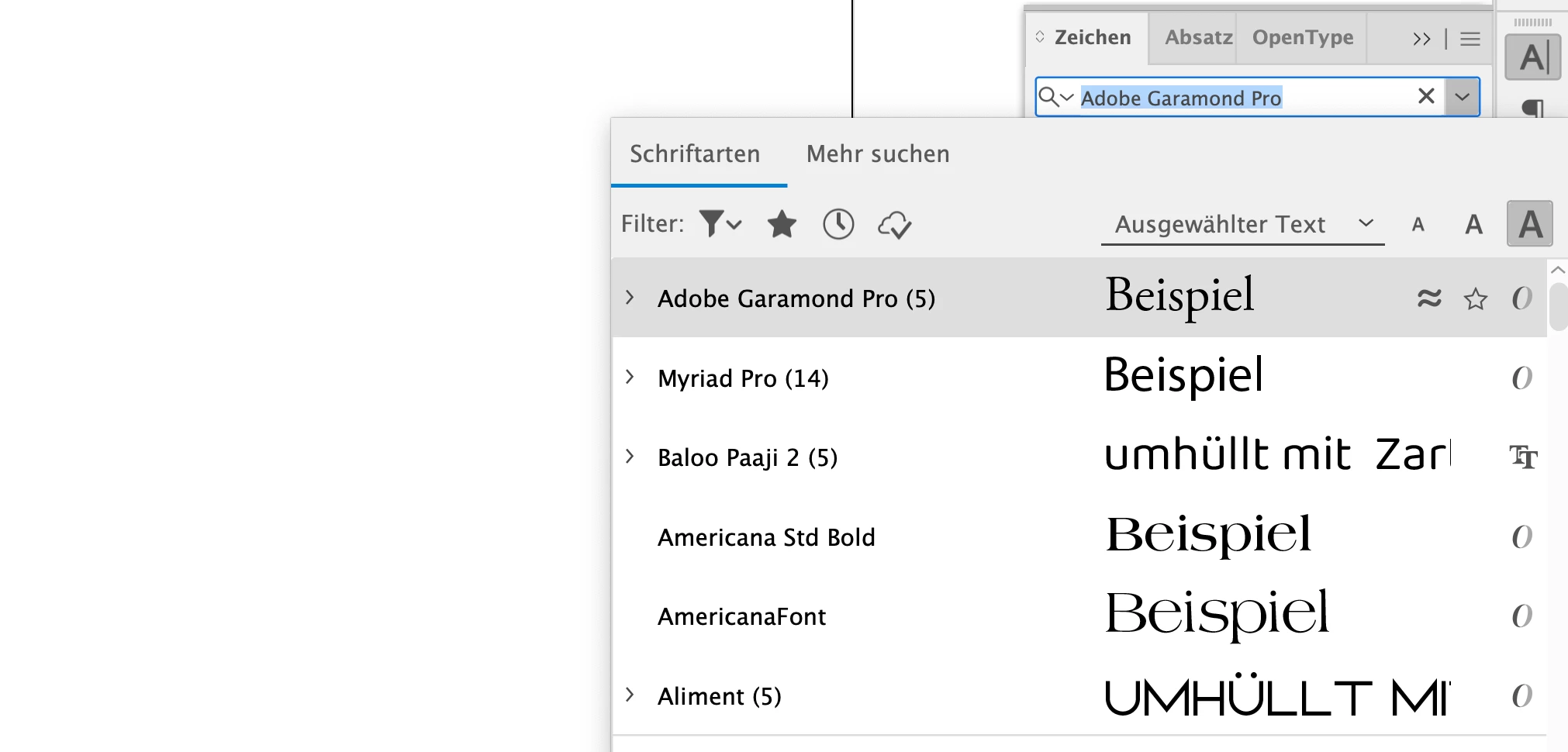Screen dimensions: 1568x752
Task: Show only favorite fonts star filter
Action: pyautogui.click(x=782, y=224)
